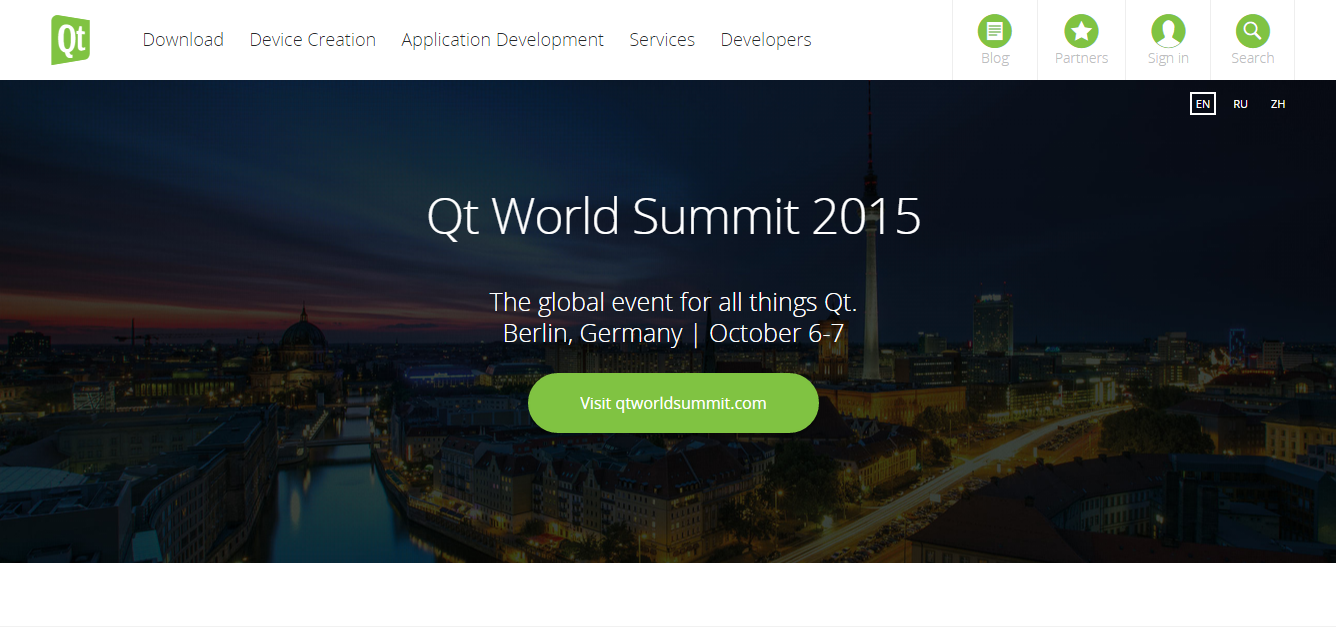Screen dimensions: 1336x627
Task: Select the EN language option
Action: (1203, 104)
